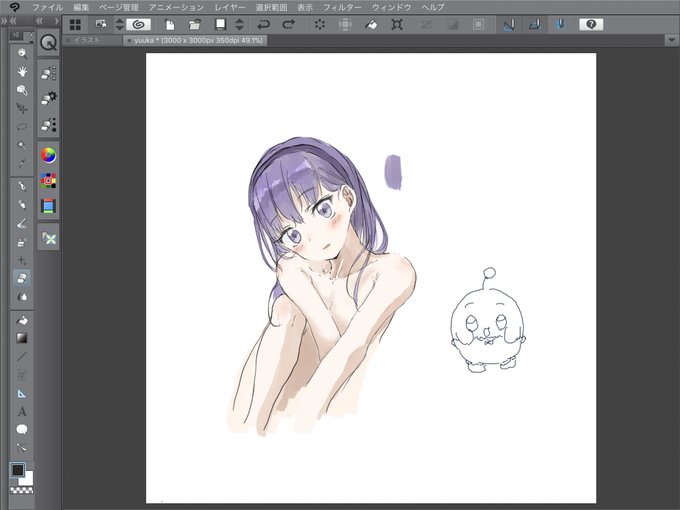Select the Decoration sparkle tool
This screenshot has height=510, width=680.
coord(22,260)
